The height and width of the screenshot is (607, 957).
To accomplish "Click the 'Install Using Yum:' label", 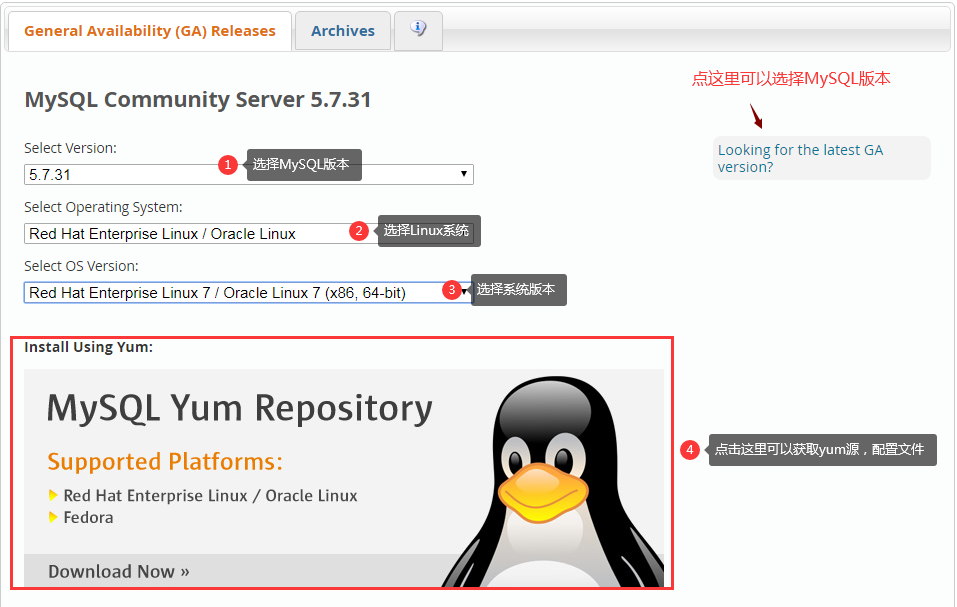I will click(88, 347).
